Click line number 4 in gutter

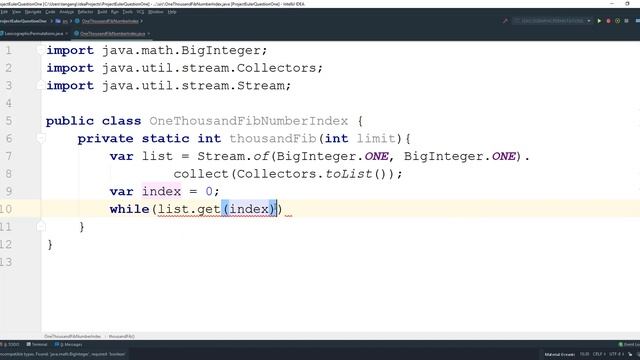pyautogui.click(x=9, y=103)
